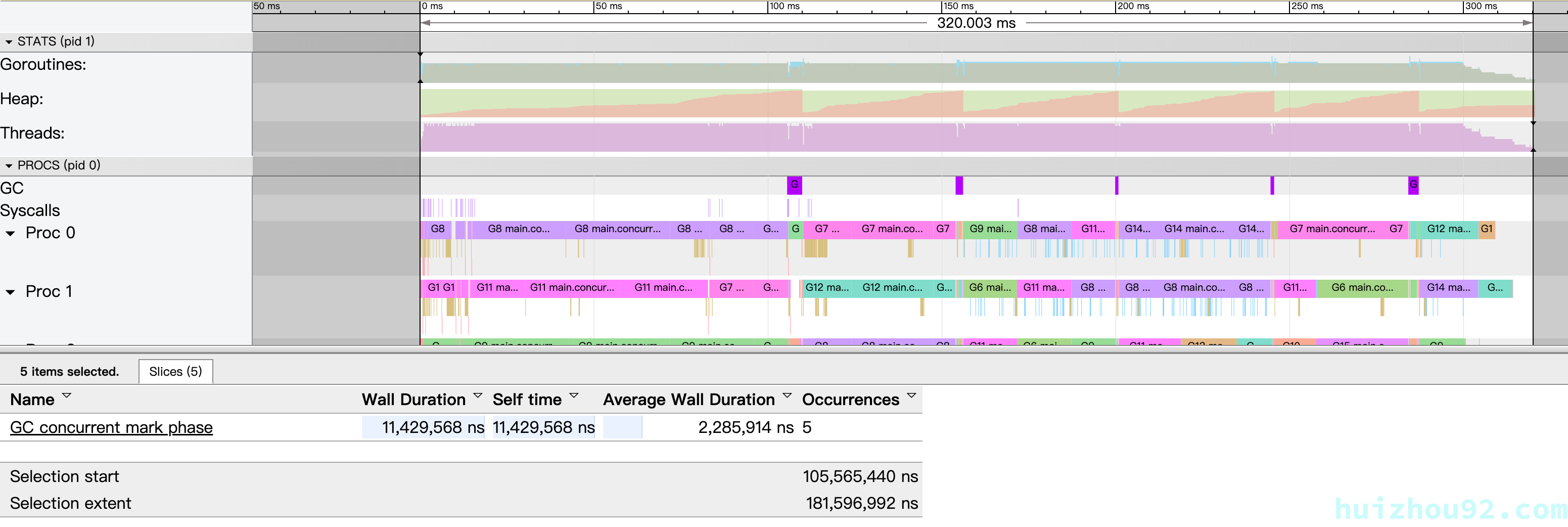The width and height of the screenshot is (1568, 527).
Task: Click the 250 ms ruler mark
Action: [x=1307, y=6]
